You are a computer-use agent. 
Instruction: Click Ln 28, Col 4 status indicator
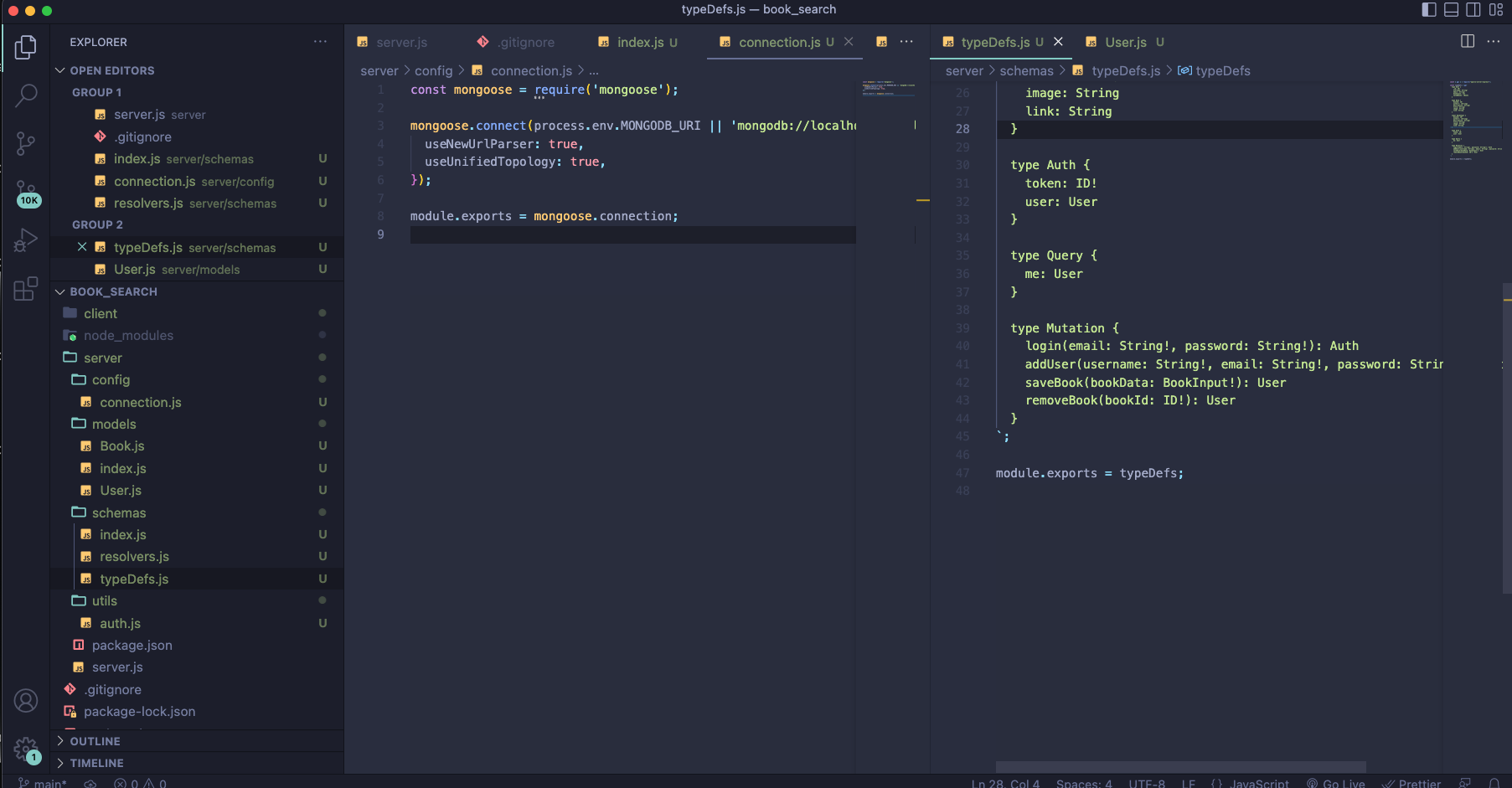[1005, 783]
